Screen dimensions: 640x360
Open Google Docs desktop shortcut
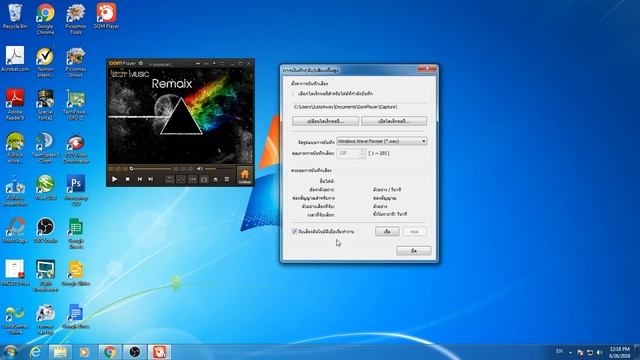tap(76, 316)
